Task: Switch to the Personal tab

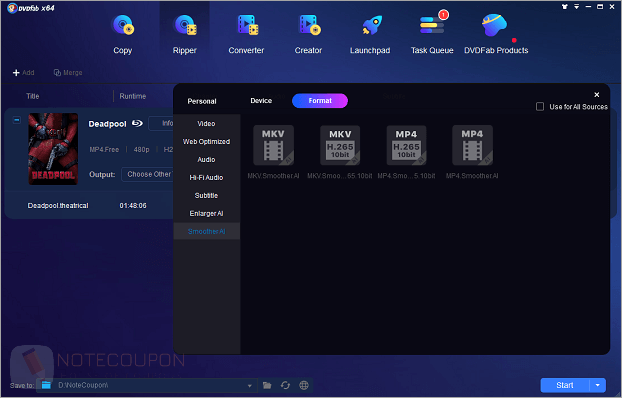Action: [202, 101]
